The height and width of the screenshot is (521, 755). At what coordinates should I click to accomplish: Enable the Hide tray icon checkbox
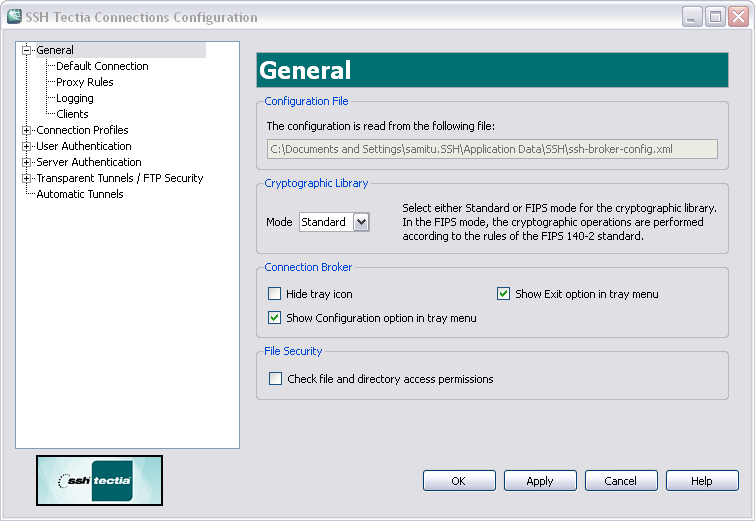(x=274, y=294)
